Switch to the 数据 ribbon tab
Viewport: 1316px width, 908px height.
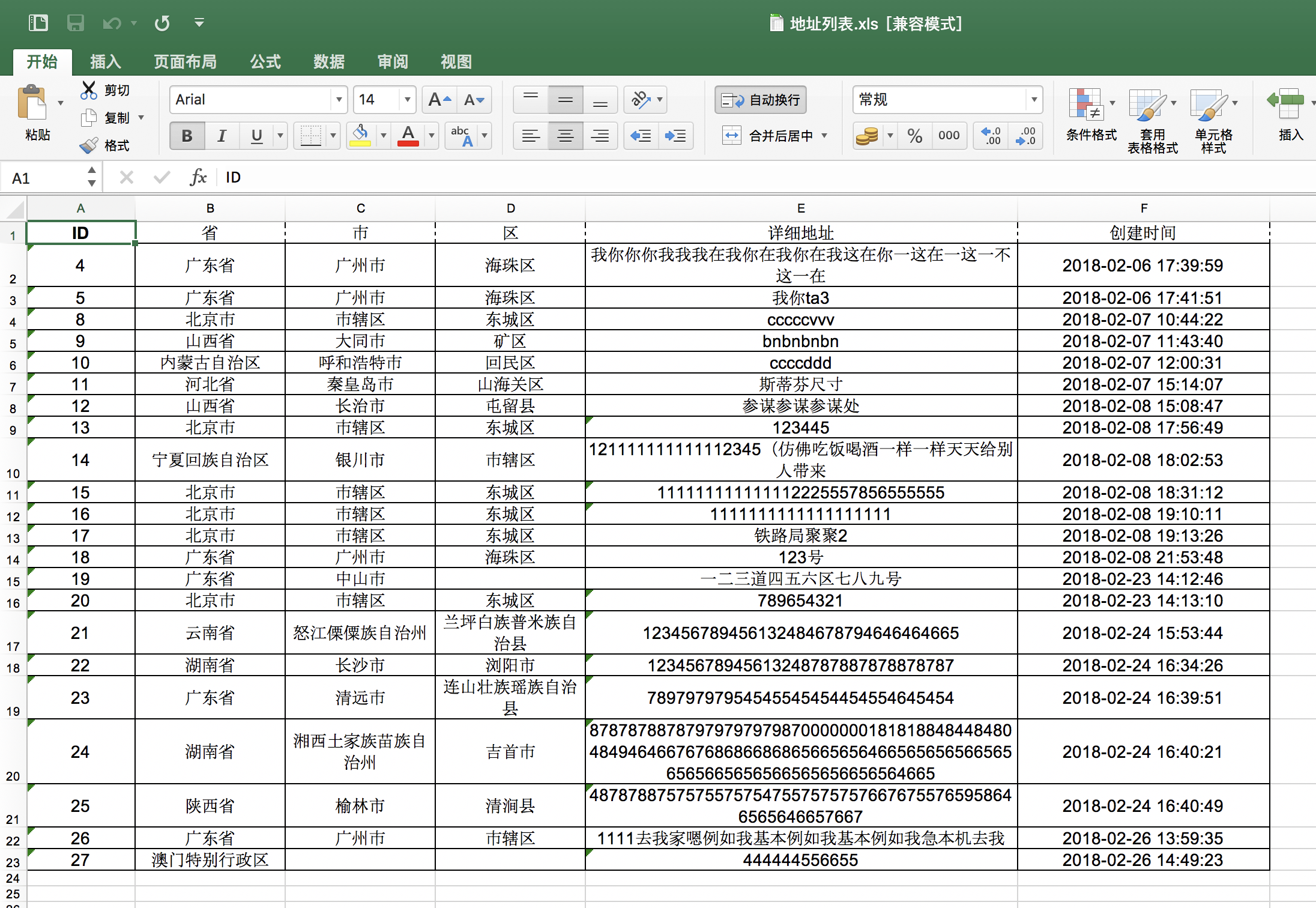coord(329,62)
